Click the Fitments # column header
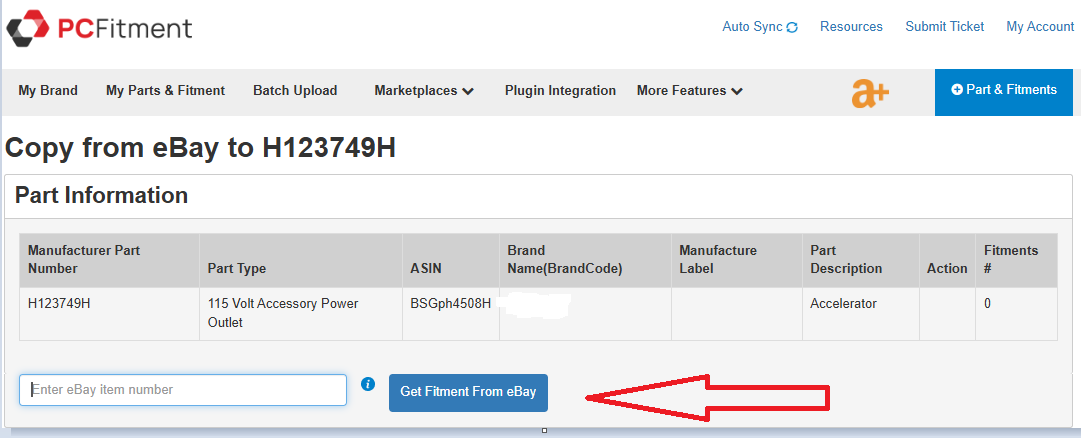 [1016, 260]
